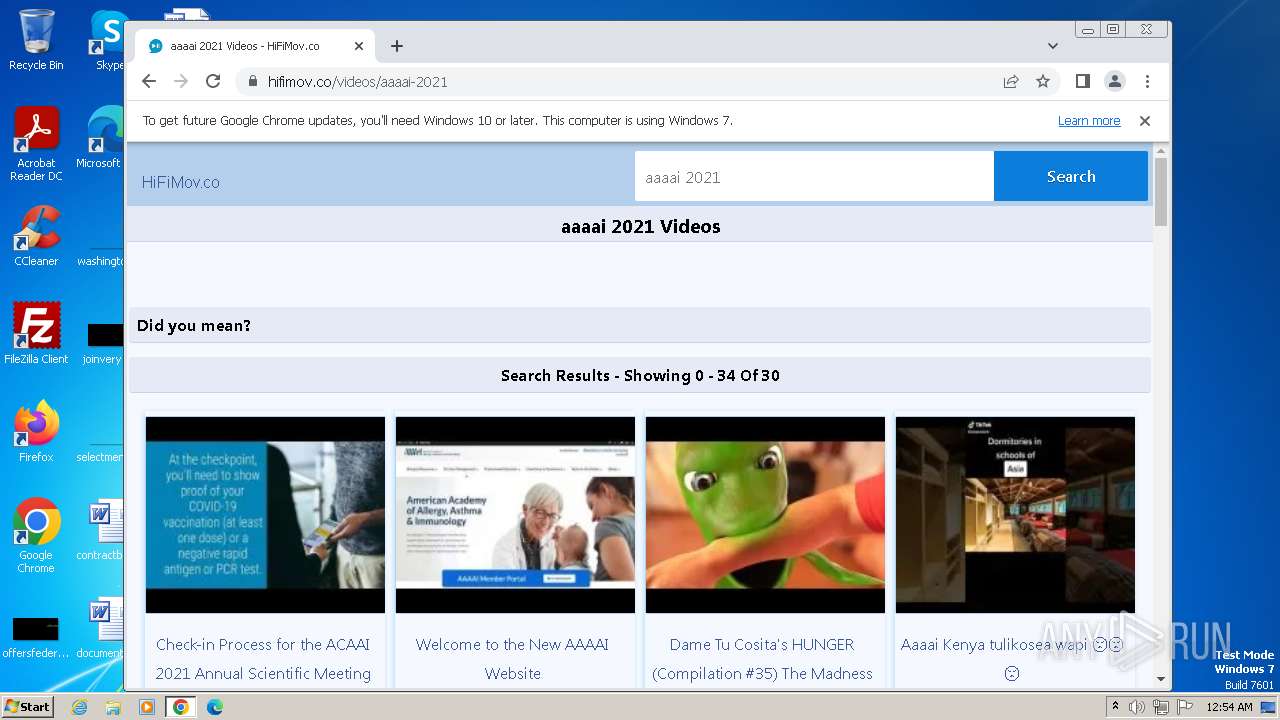This screenshot has width=1280, height=720.
Task: Click Welcome to the New AAAAI Website title
Action: 512,659
